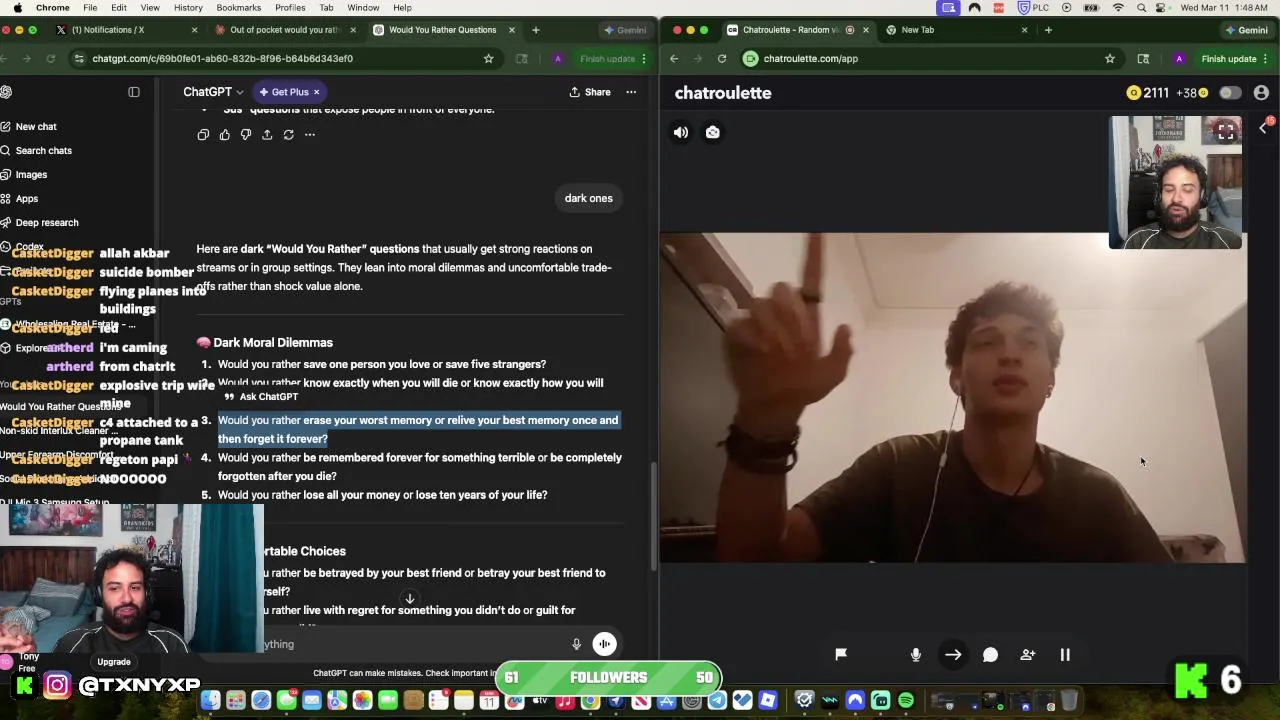Open new tab in ChatGPT window
1280x720 pixels.
coord(536,30)
